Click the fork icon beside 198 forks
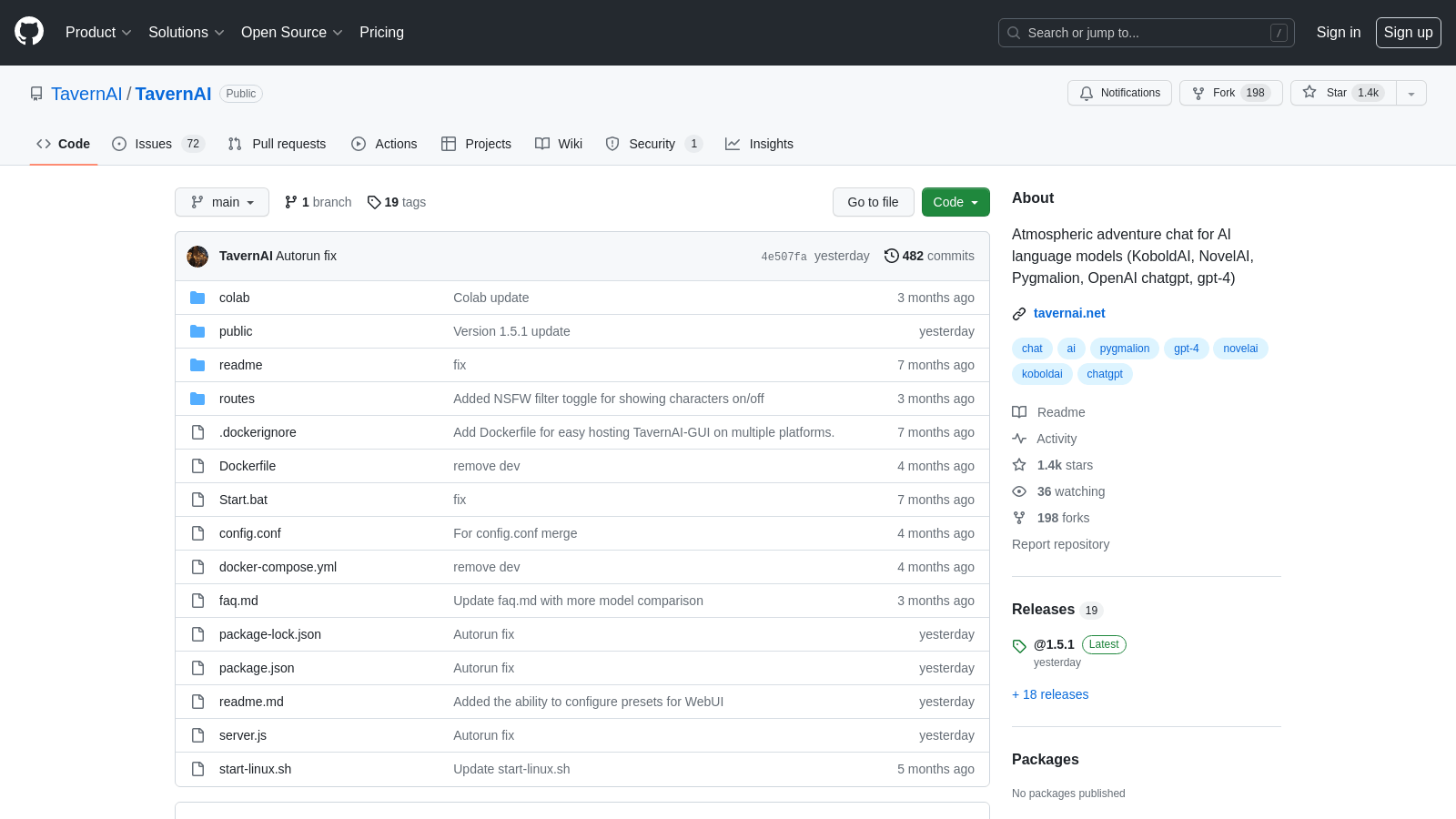This screenshot has width=1456, height=819. [x=1019, y=518]
